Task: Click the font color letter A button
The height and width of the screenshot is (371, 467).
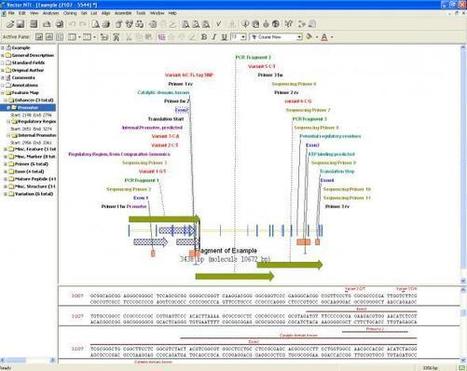Action: point(324,37)
